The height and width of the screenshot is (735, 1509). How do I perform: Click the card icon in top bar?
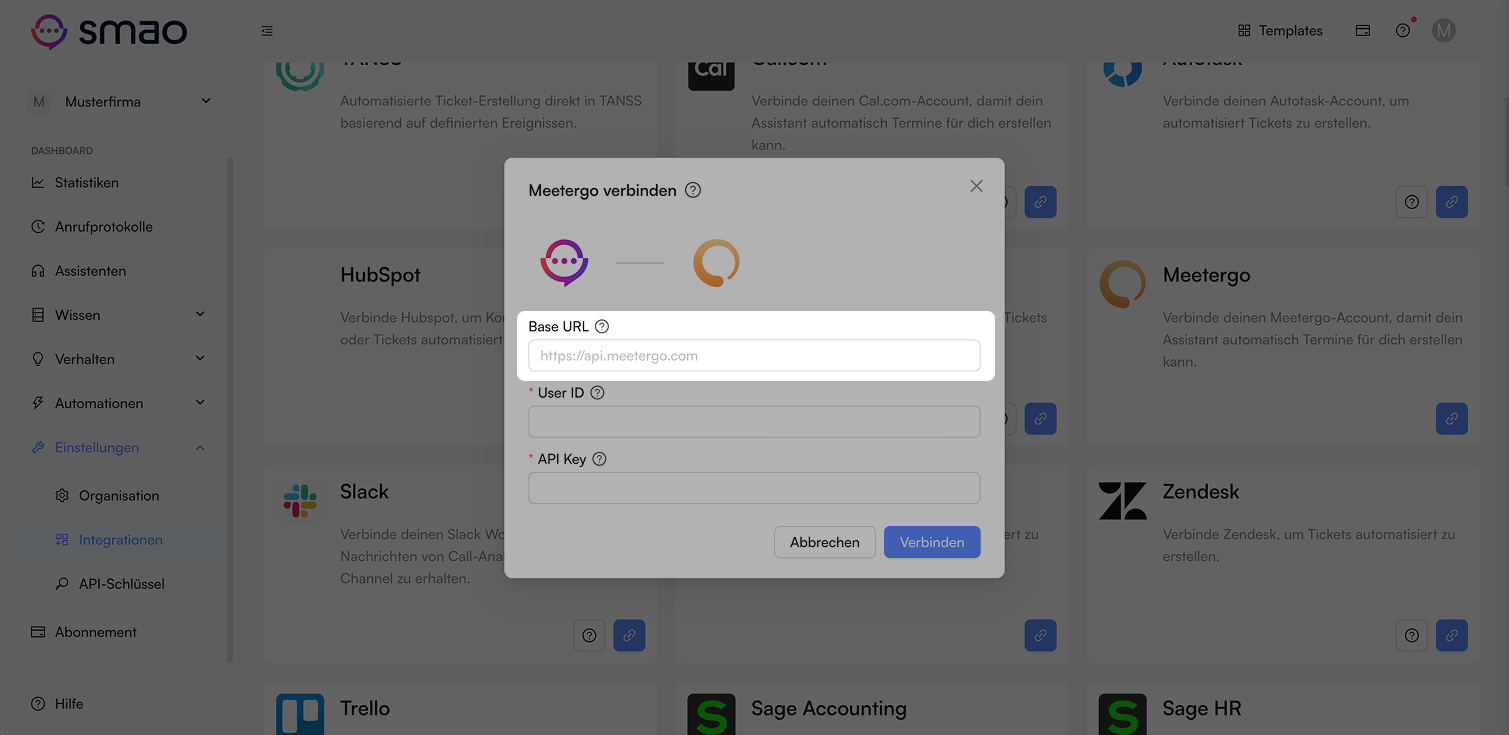coord(1363,31)
